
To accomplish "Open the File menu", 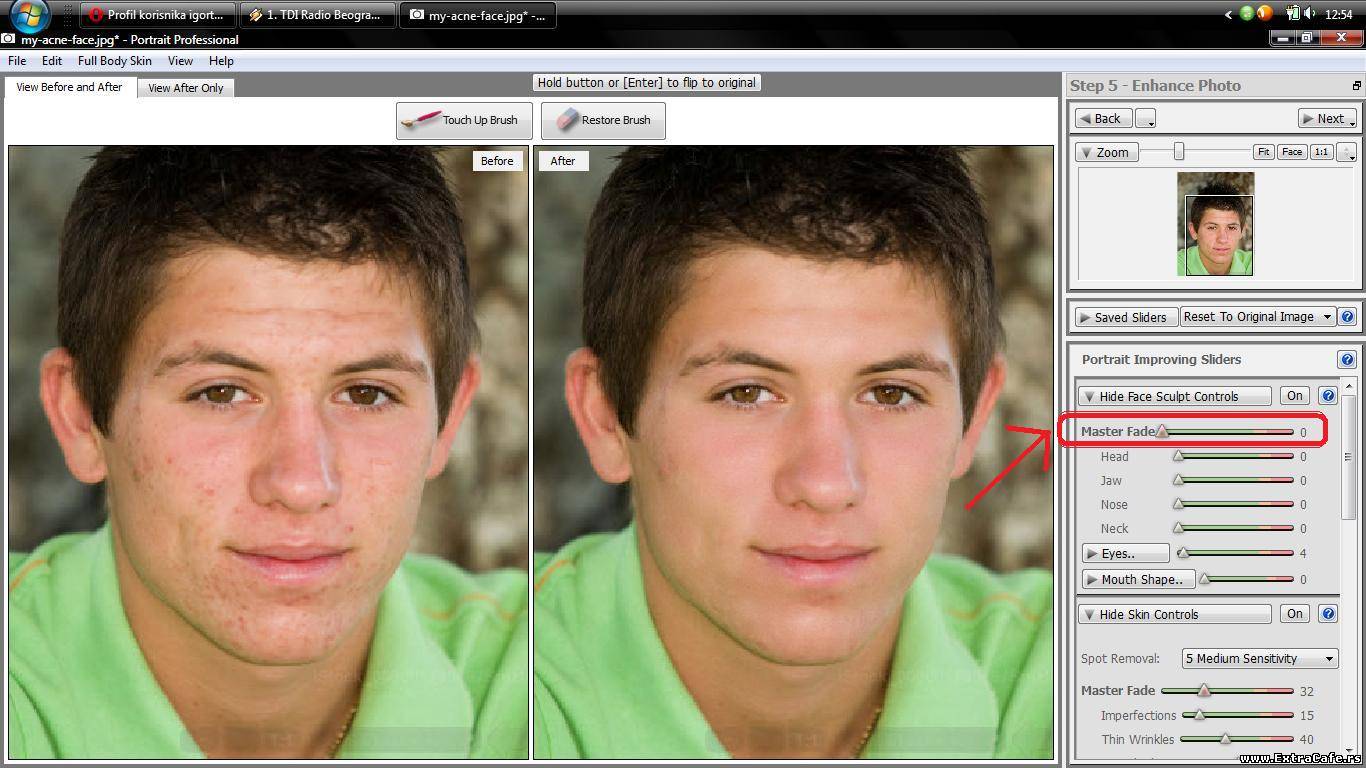I will tap(17, 61).
